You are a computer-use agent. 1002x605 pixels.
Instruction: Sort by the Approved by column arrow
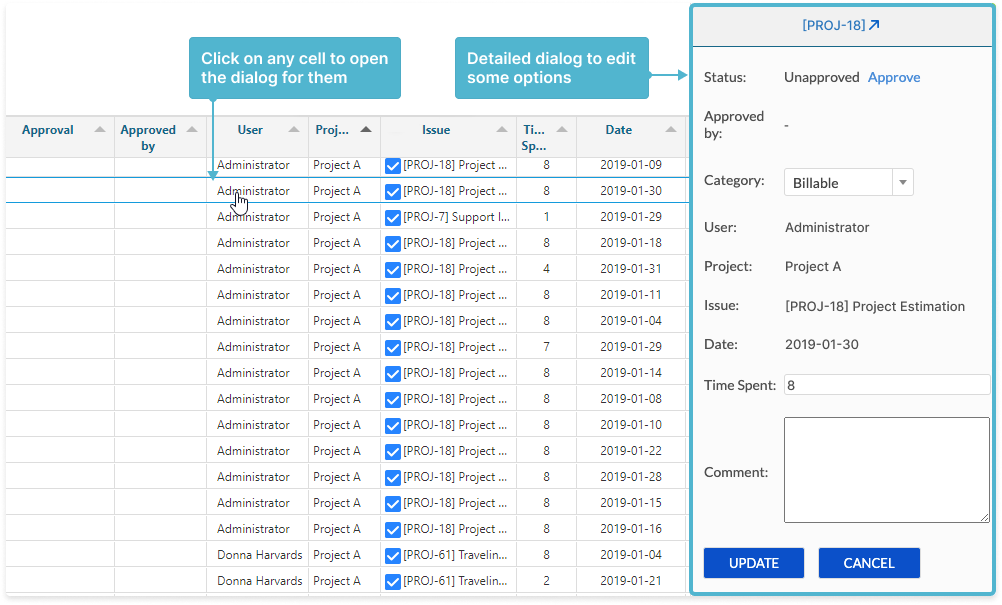click(x=192, y=130)
